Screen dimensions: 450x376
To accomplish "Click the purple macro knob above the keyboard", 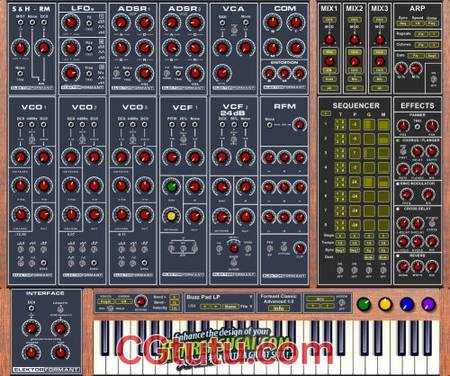I will point(428,304).
